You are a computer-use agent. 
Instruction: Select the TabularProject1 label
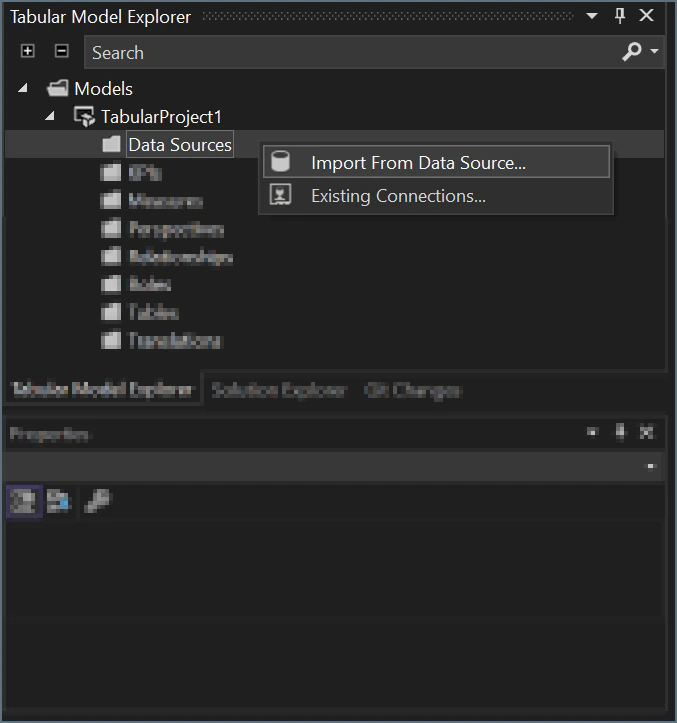[x=161, y=117]
